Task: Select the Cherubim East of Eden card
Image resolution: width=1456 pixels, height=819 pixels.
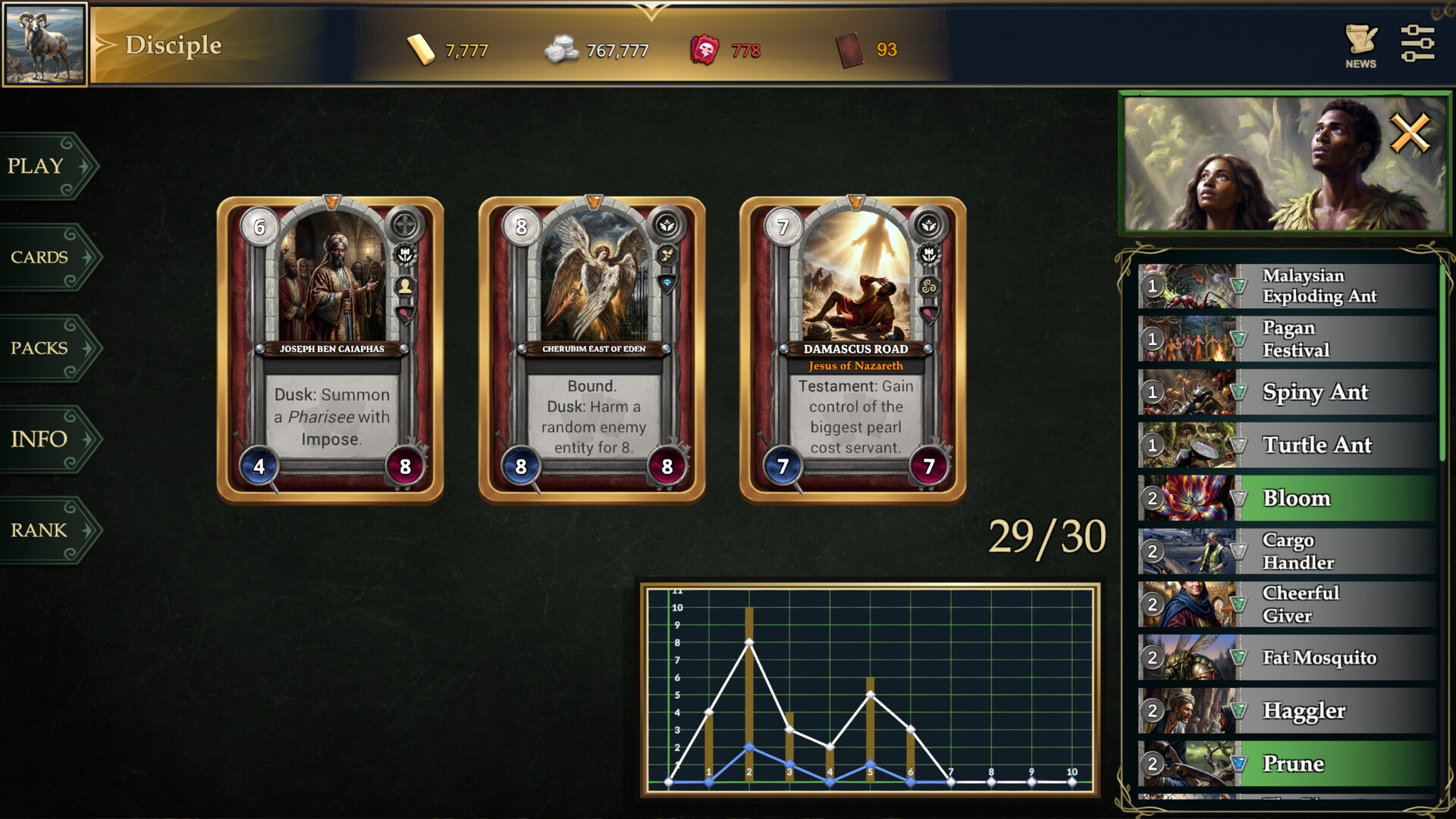Action: click(592, 350)
